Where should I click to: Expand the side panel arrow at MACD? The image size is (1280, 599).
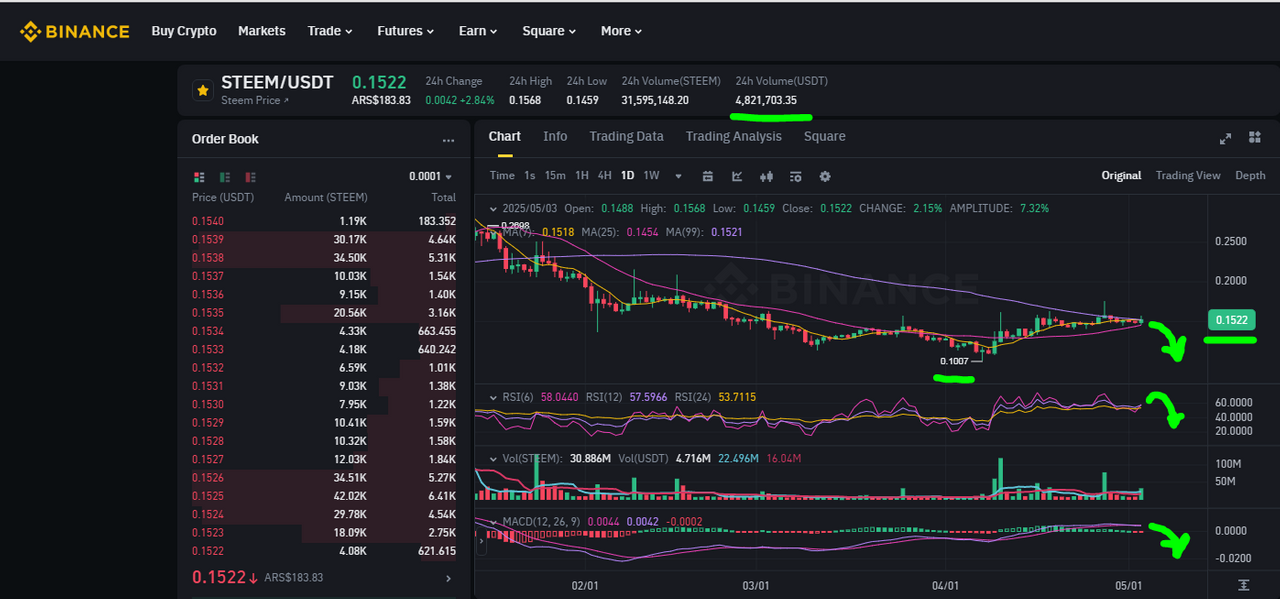483,541
